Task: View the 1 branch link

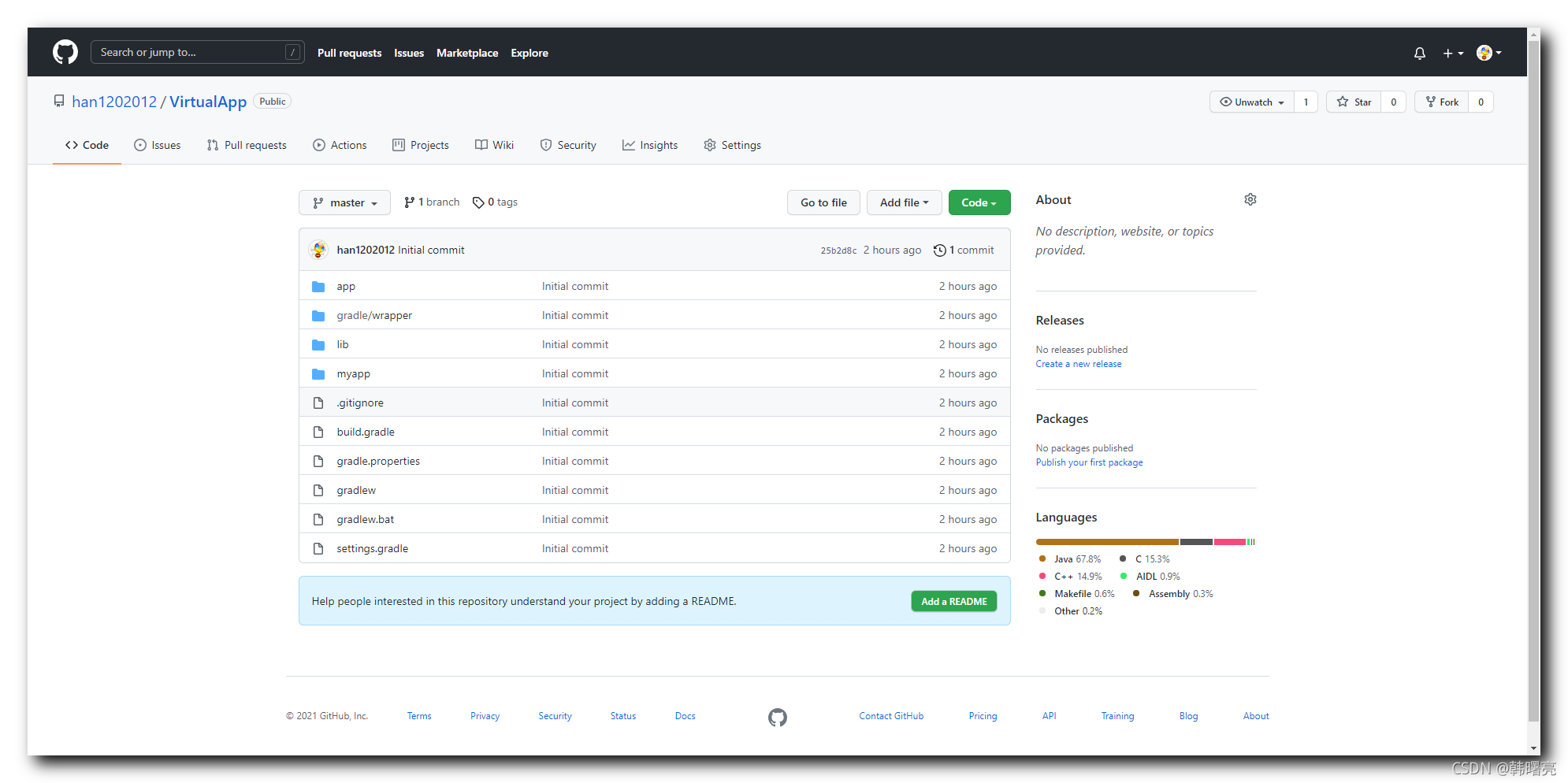Action: (x=432, y=202)
